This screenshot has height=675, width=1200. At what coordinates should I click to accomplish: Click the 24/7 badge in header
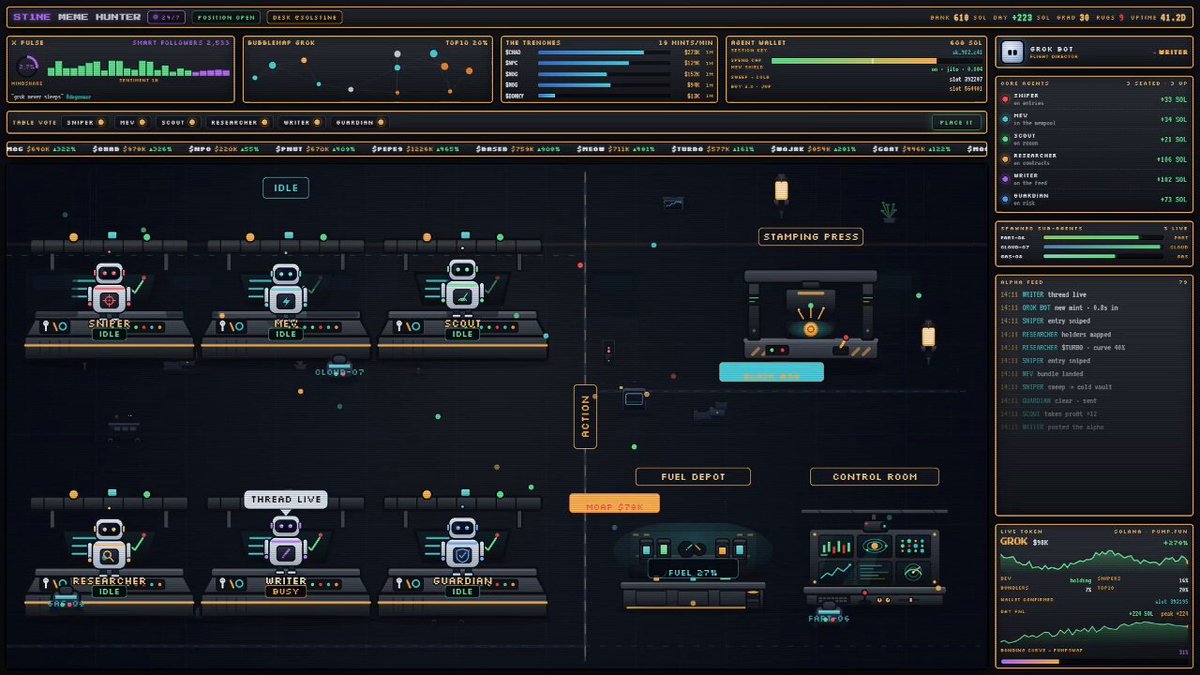pos(166,17)
